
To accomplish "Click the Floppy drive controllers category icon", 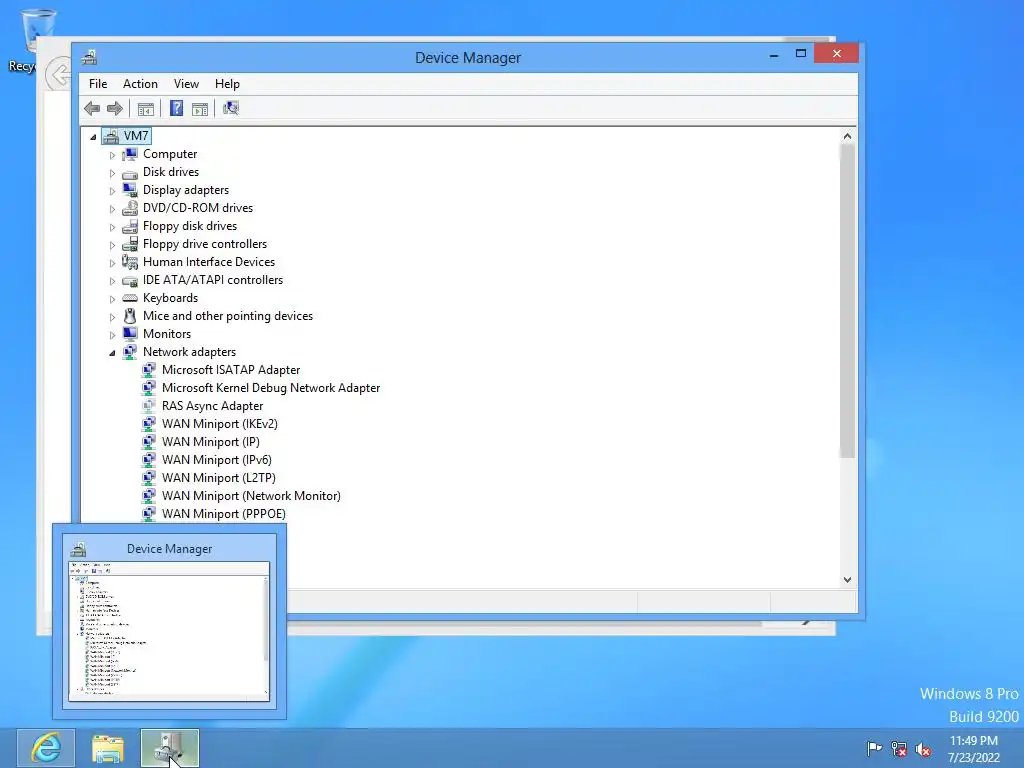I will pyautogui.click(x=130, y=244).
